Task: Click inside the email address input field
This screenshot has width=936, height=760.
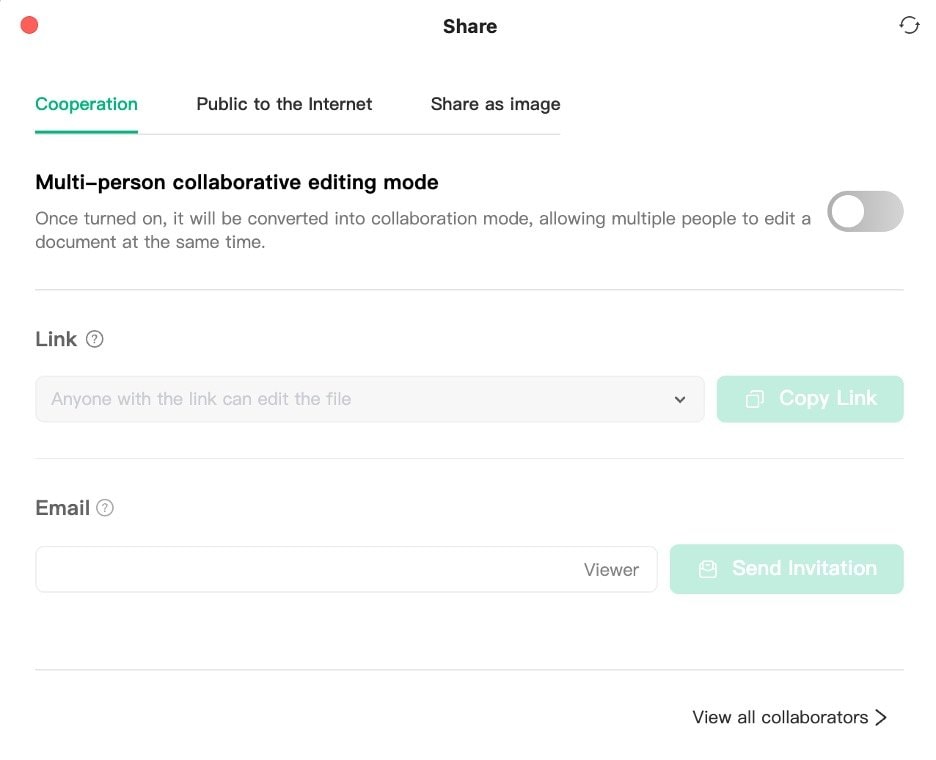Action: 300,569
